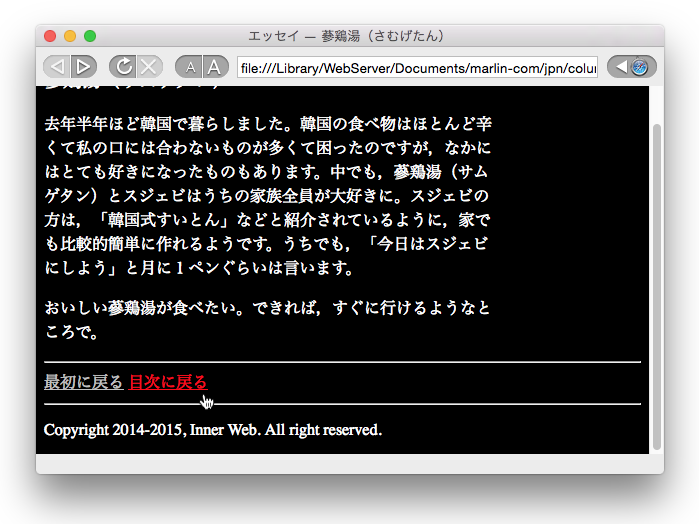Increase text size with the large A
Image resolution: width=699 pixels, height=524 pixels.
[213, 67]
